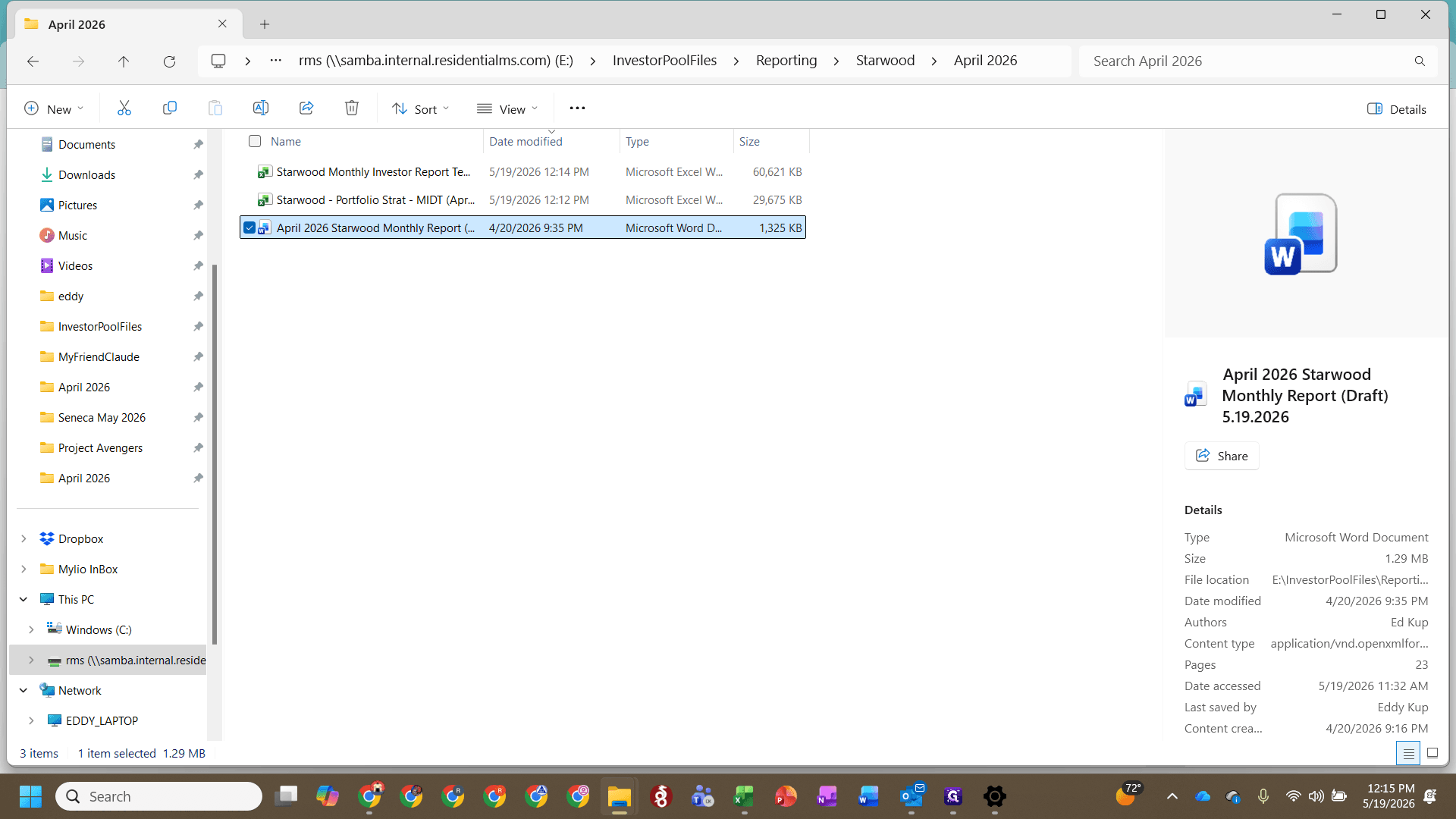Expand the Dropbox tree node
Image resolution: width=1456 pixels, height=819 pixels.
pyautogui.click(x=24, y=538)
